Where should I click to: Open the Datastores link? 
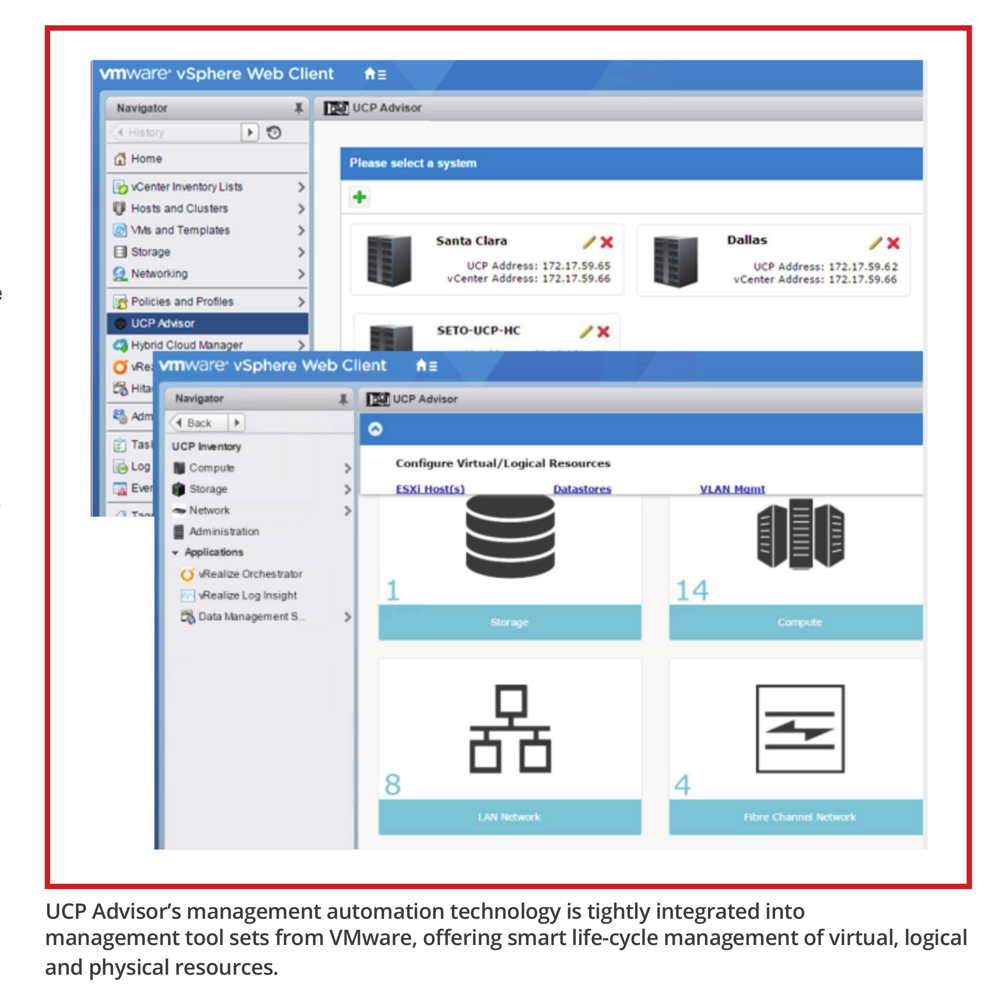pyautogui.click(x=582, y=489)
